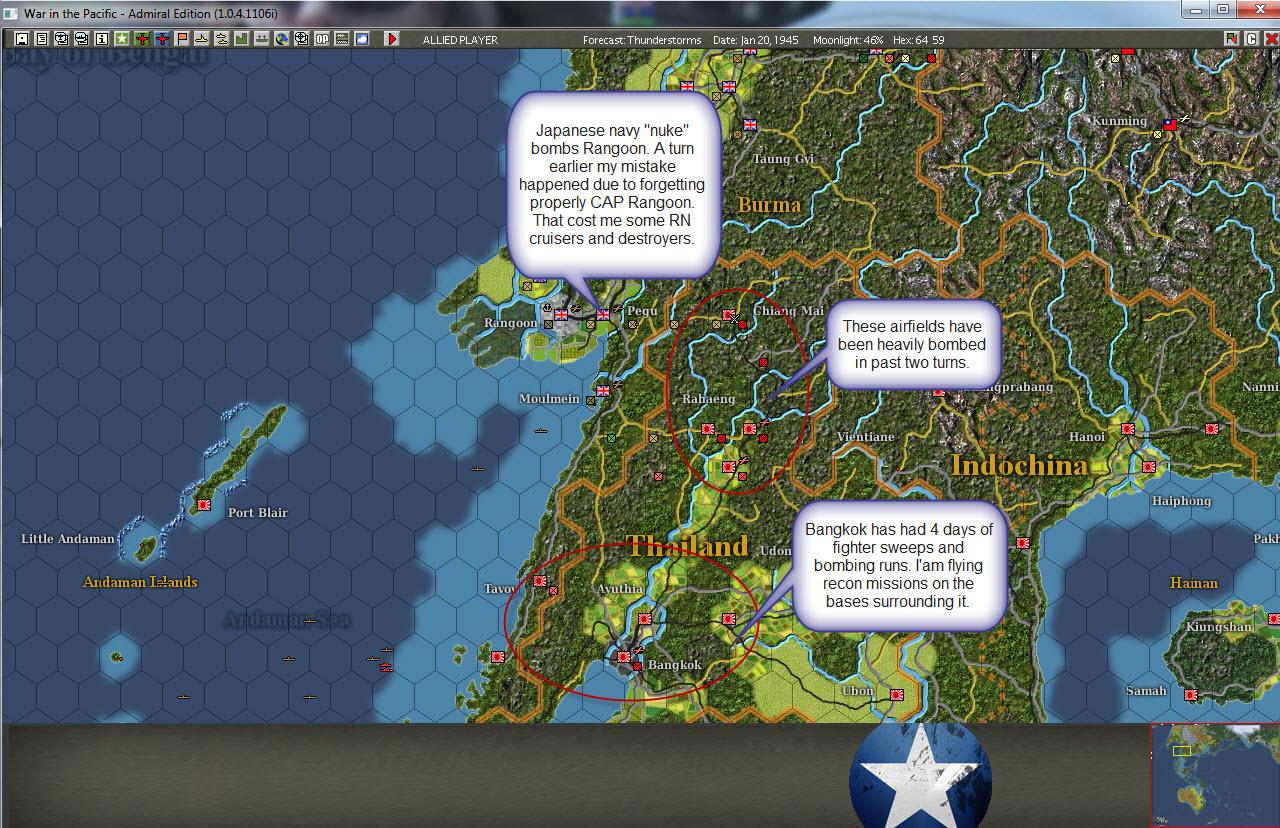Image resolution: width=1280 pixels, height=828 pixels.
Task: Select the British flag base above Taung Gyi
Action: 749,125
